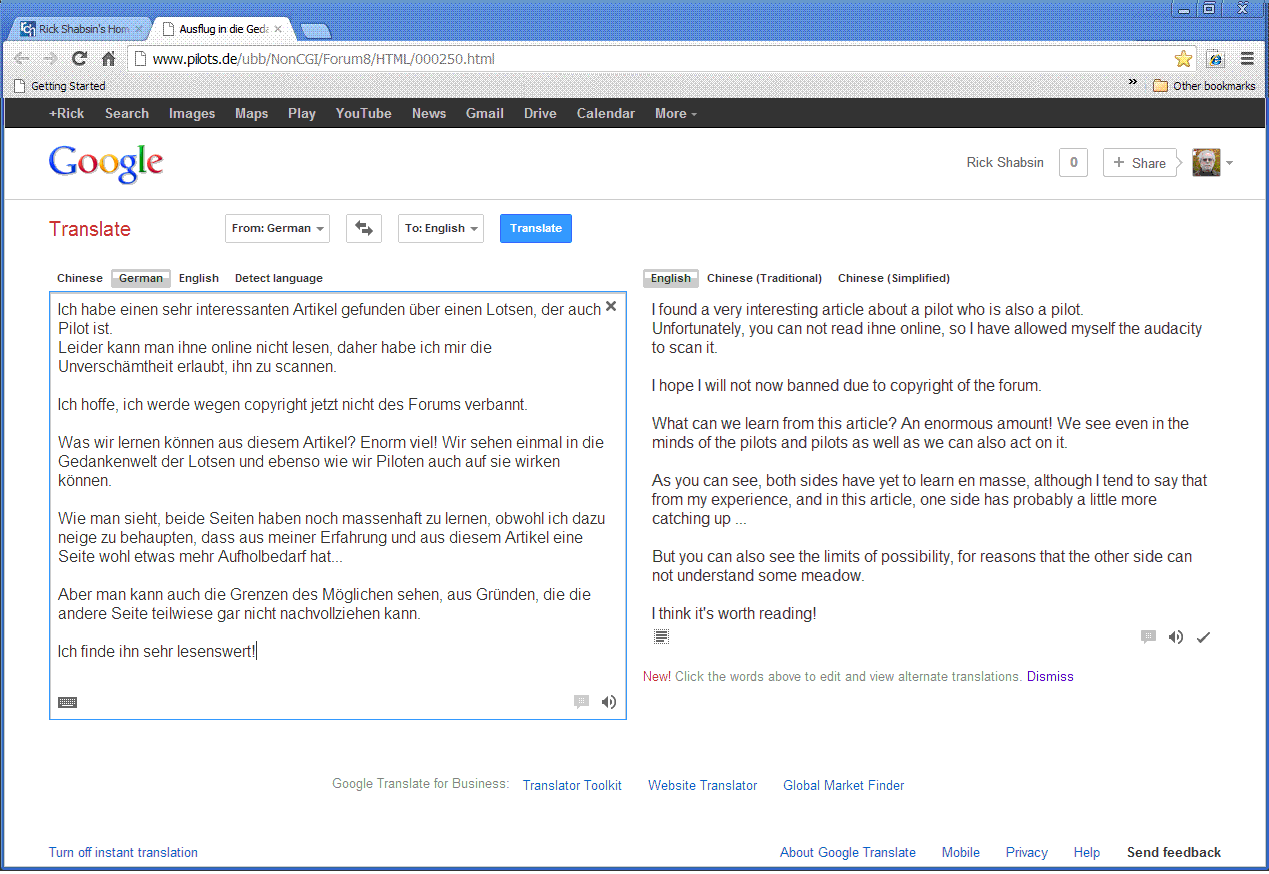Image resolution: width=1269 pixels, height=874 pixels.
Task: Click the select-all icon below translation
Action: 661,637
